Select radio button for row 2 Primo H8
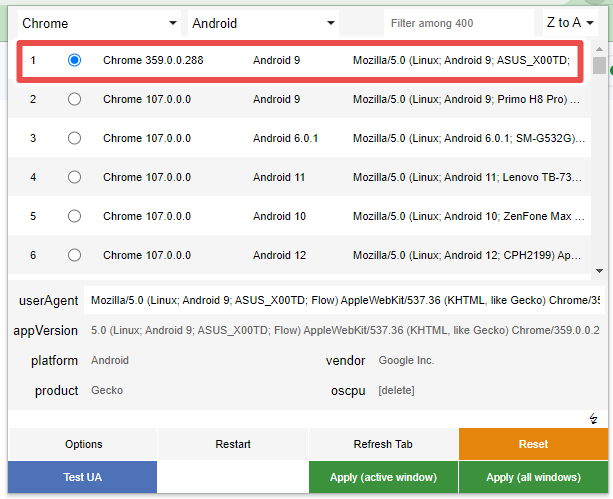The height and width of the screenshot is (499, 613). click(x=74, y=99)
